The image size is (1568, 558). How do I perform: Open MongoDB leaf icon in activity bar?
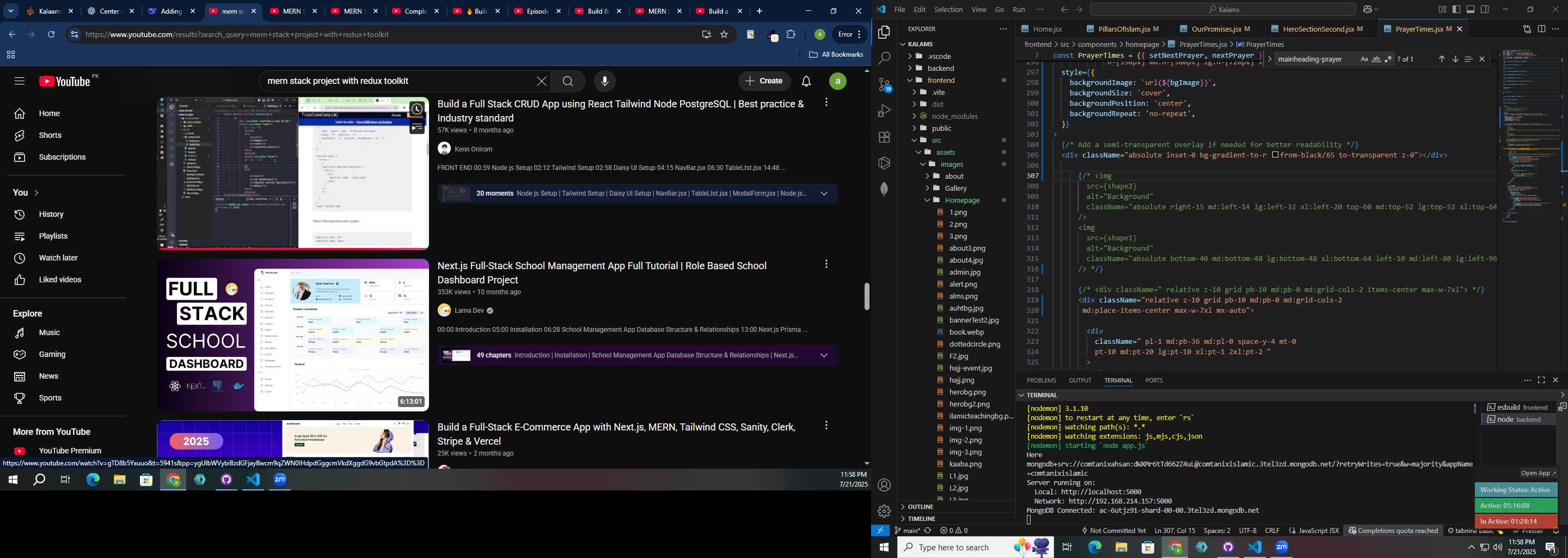(884, 189)
